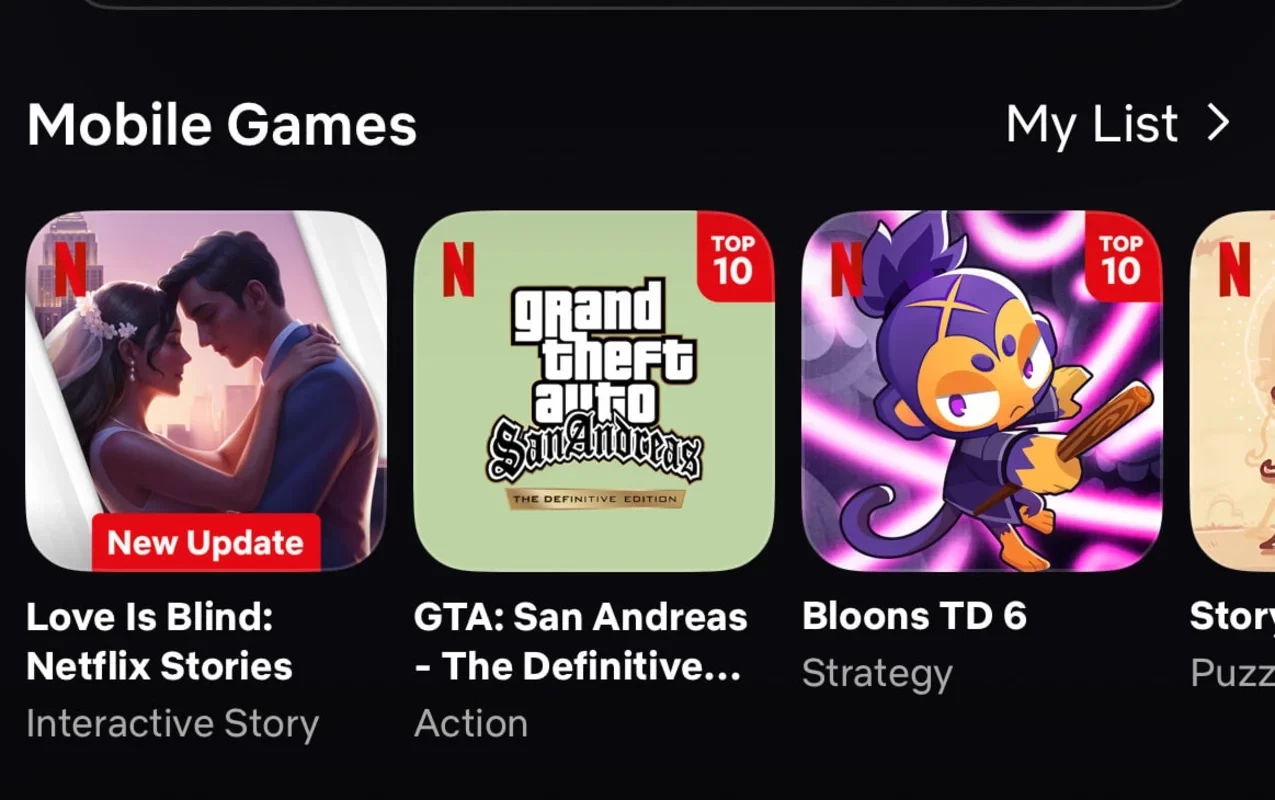The image size is (1275, 800).
Task: Tap the New Update badge
Action: (x=205, y=543)
